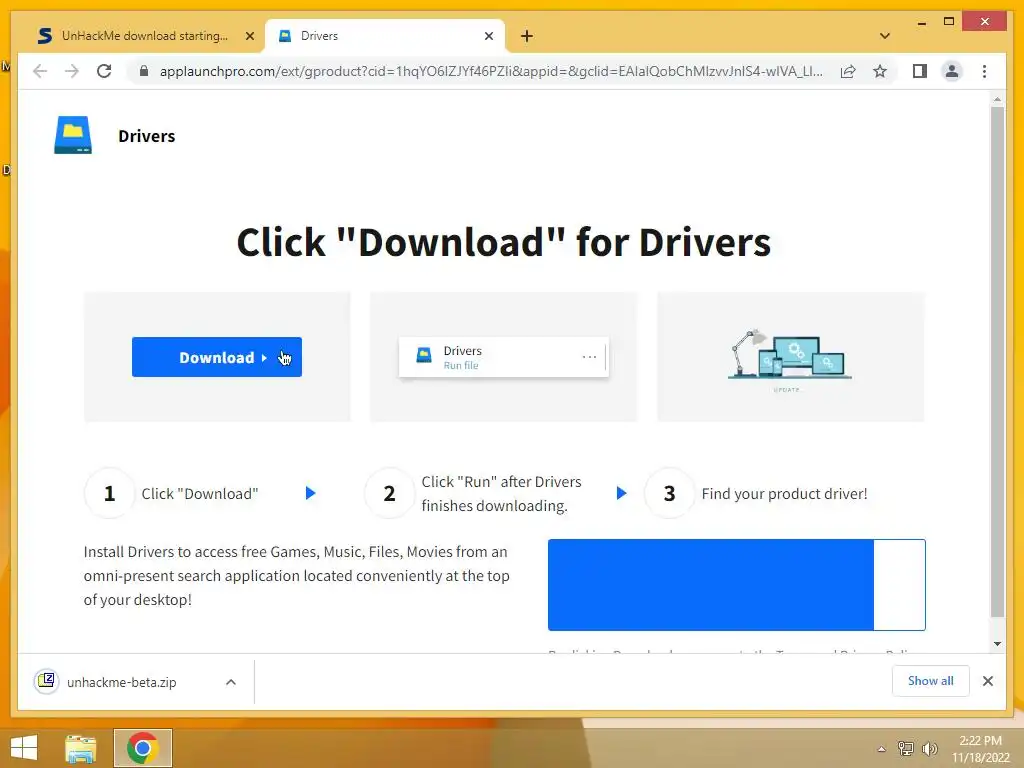
Task: Close the Drivers tab
Action: tap(488, 36)
